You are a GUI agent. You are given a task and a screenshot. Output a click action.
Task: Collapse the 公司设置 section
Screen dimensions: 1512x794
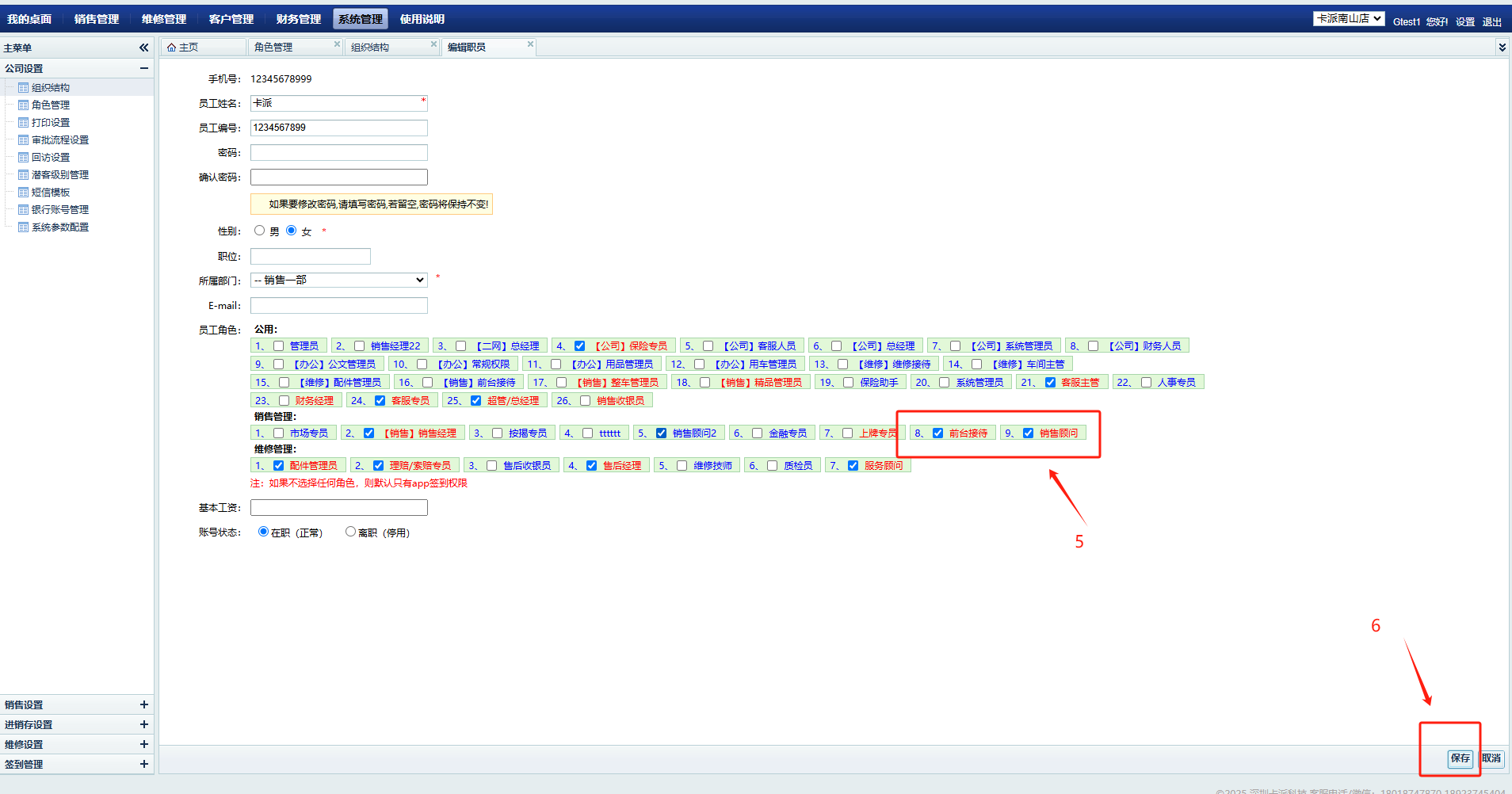point(143,68)
